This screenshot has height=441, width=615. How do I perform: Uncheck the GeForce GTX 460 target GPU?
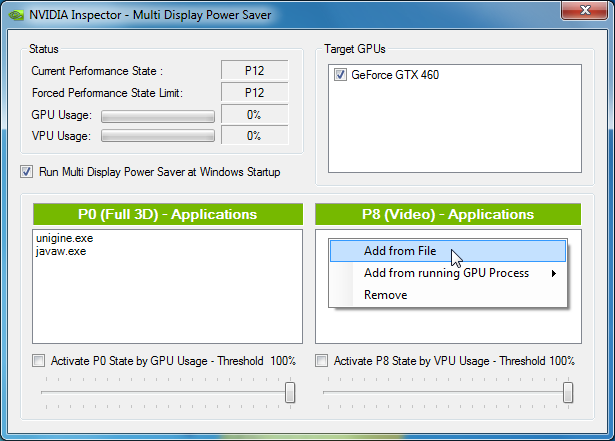[x=341, y=75]
